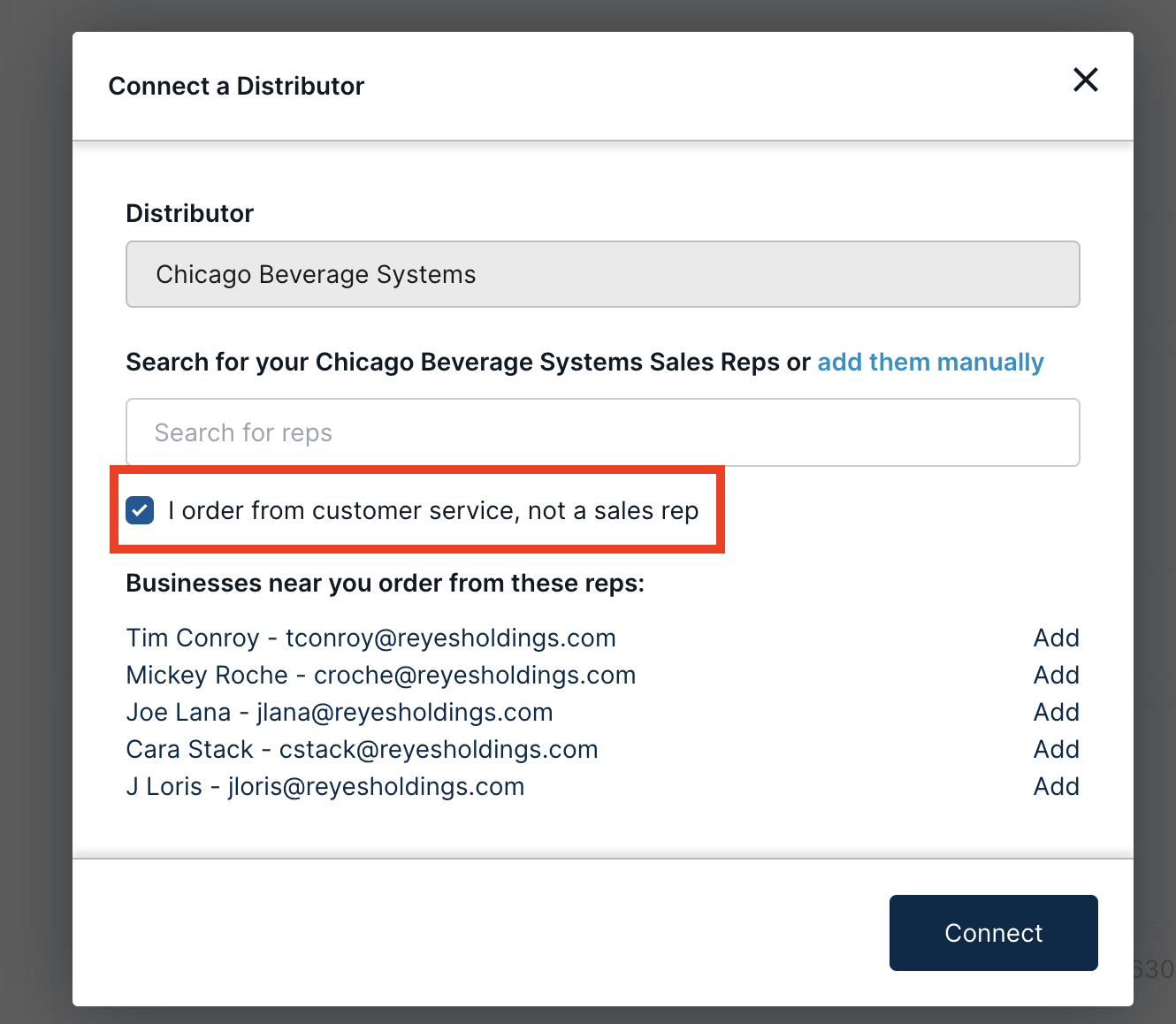Select Mickey Roche - croche@reyesholdings.com text
This screenshot has height=1024, width=1176.
pyautogui.click(x=381, y=675)
